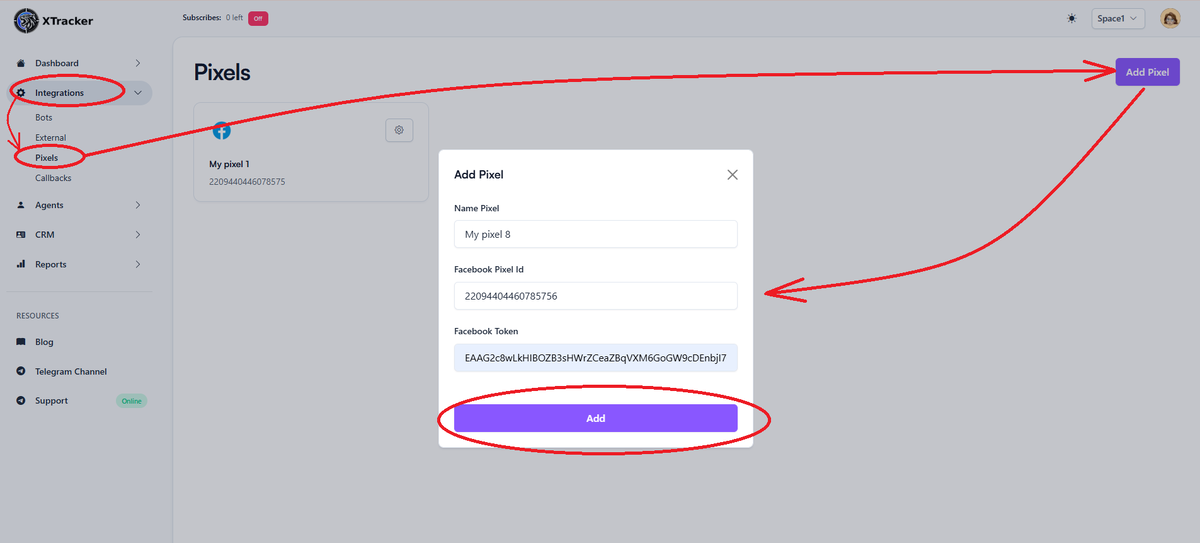Screen dimensions: 1200x543
Task: Toggle the Subscribes Off switch
Action: (x=258, y=18)
